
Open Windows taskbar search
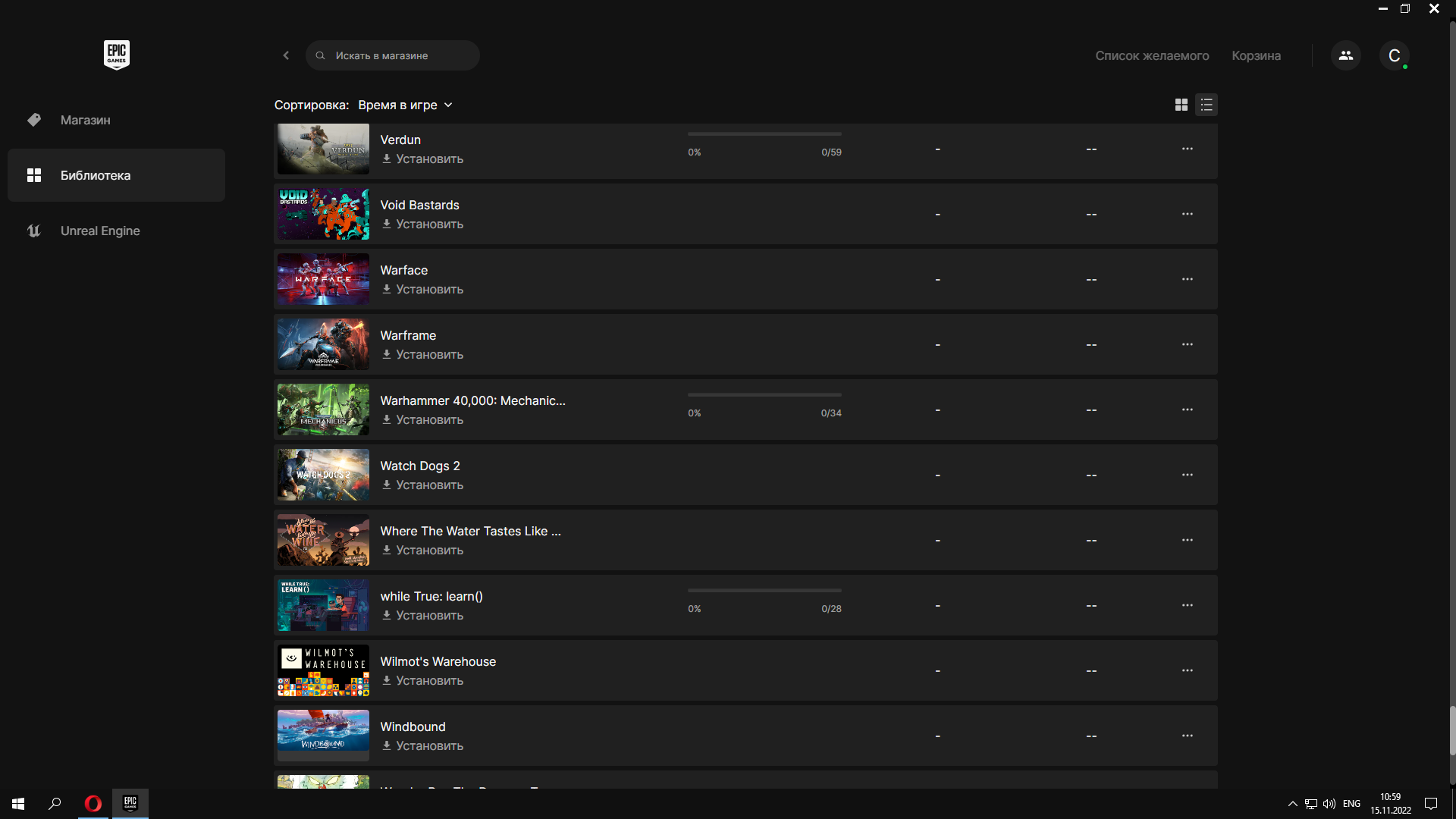coord(55,804)
